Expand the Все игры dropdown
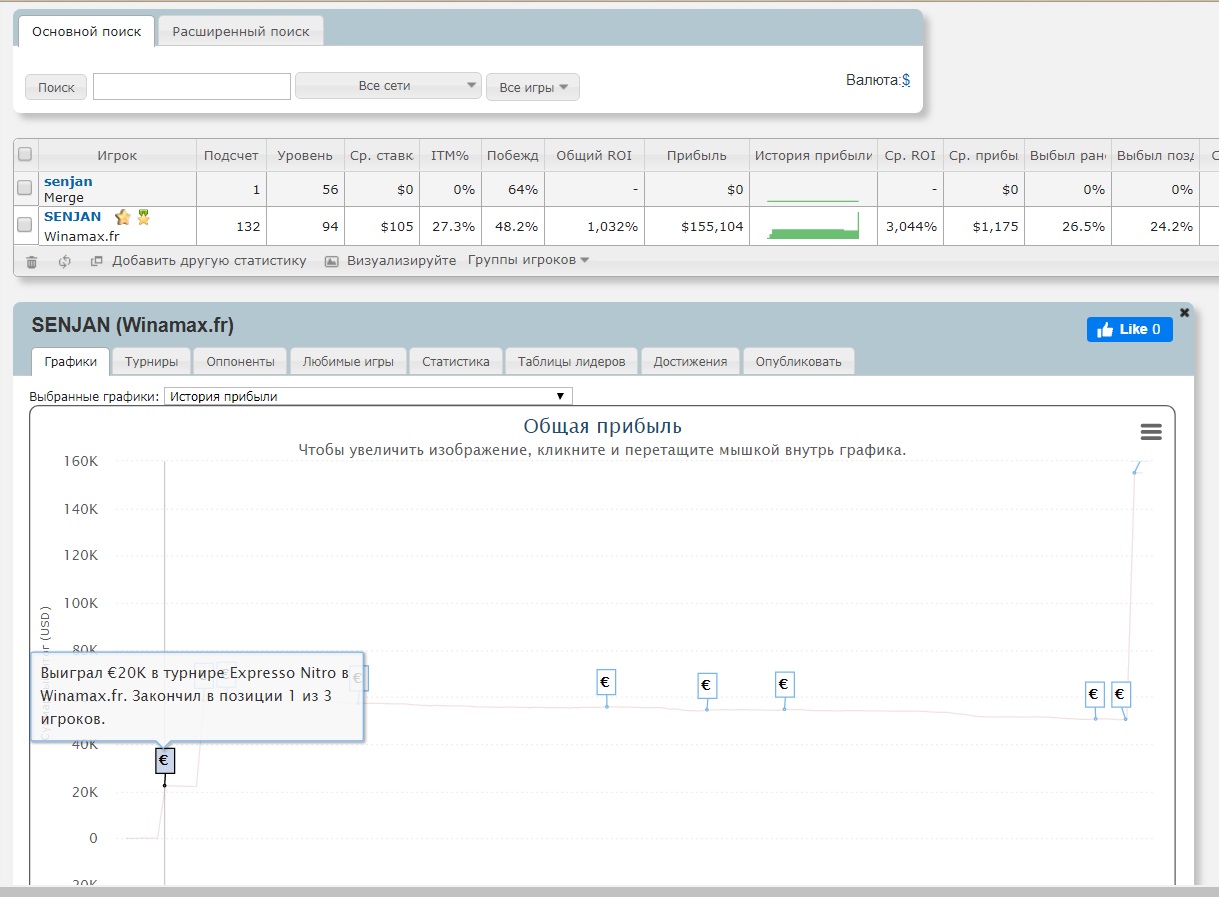This screenshot has height=897, width=1219. tap(532, 88)
